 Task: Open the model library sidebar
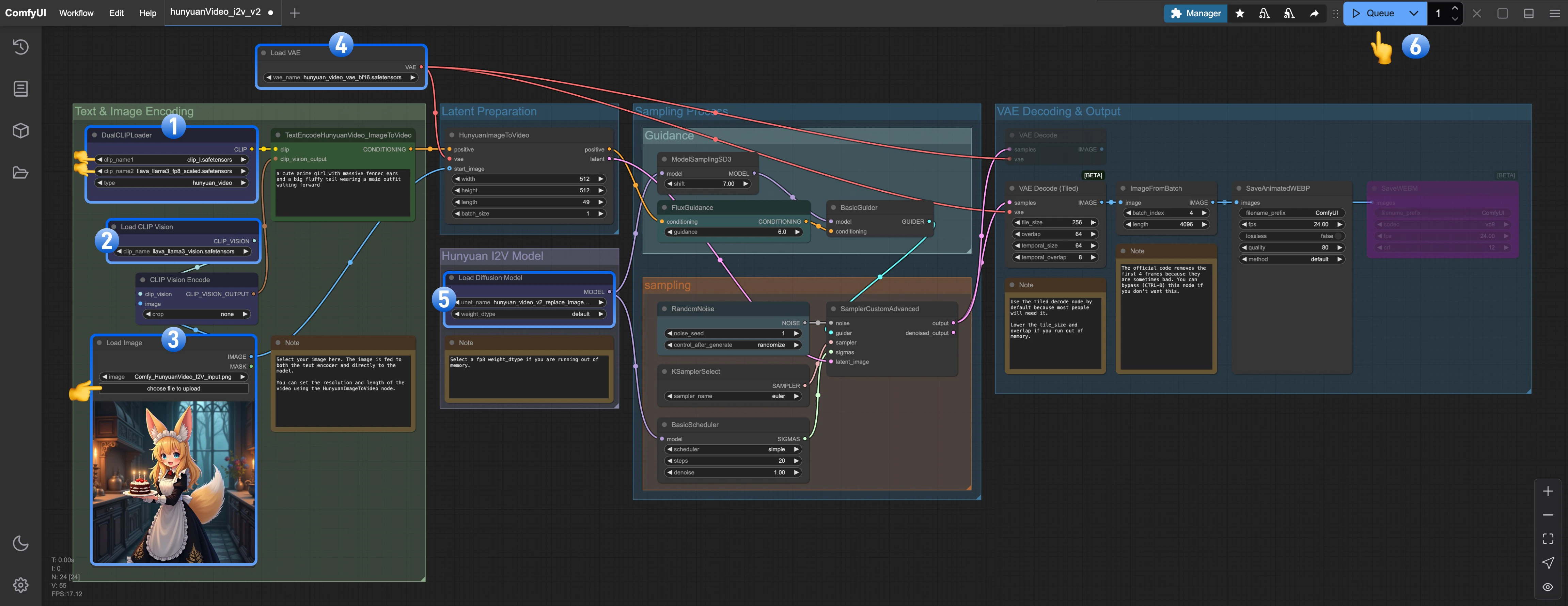[21, 130]
